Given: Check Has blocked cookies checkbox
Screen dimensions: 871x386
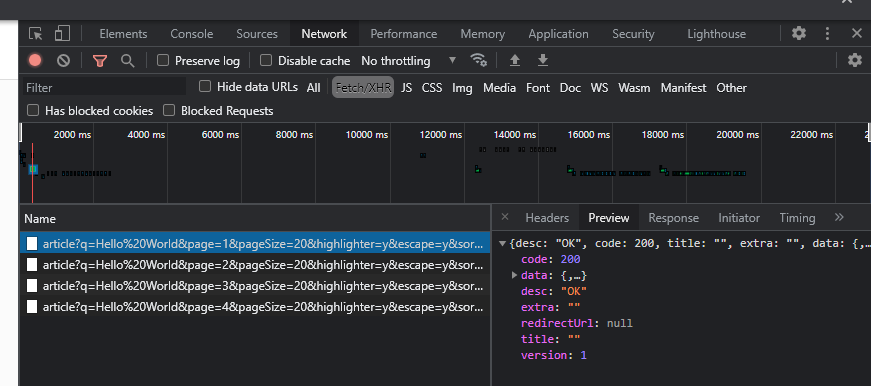Looking at the screenshot, I should (33, 110).
